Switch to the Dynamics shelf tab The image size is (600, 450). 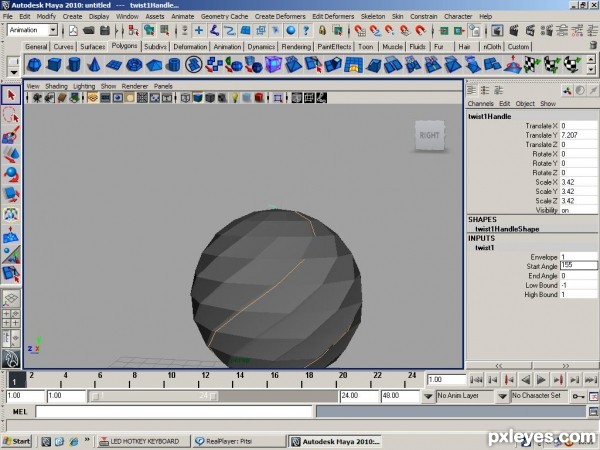click(x=261, y=47)
